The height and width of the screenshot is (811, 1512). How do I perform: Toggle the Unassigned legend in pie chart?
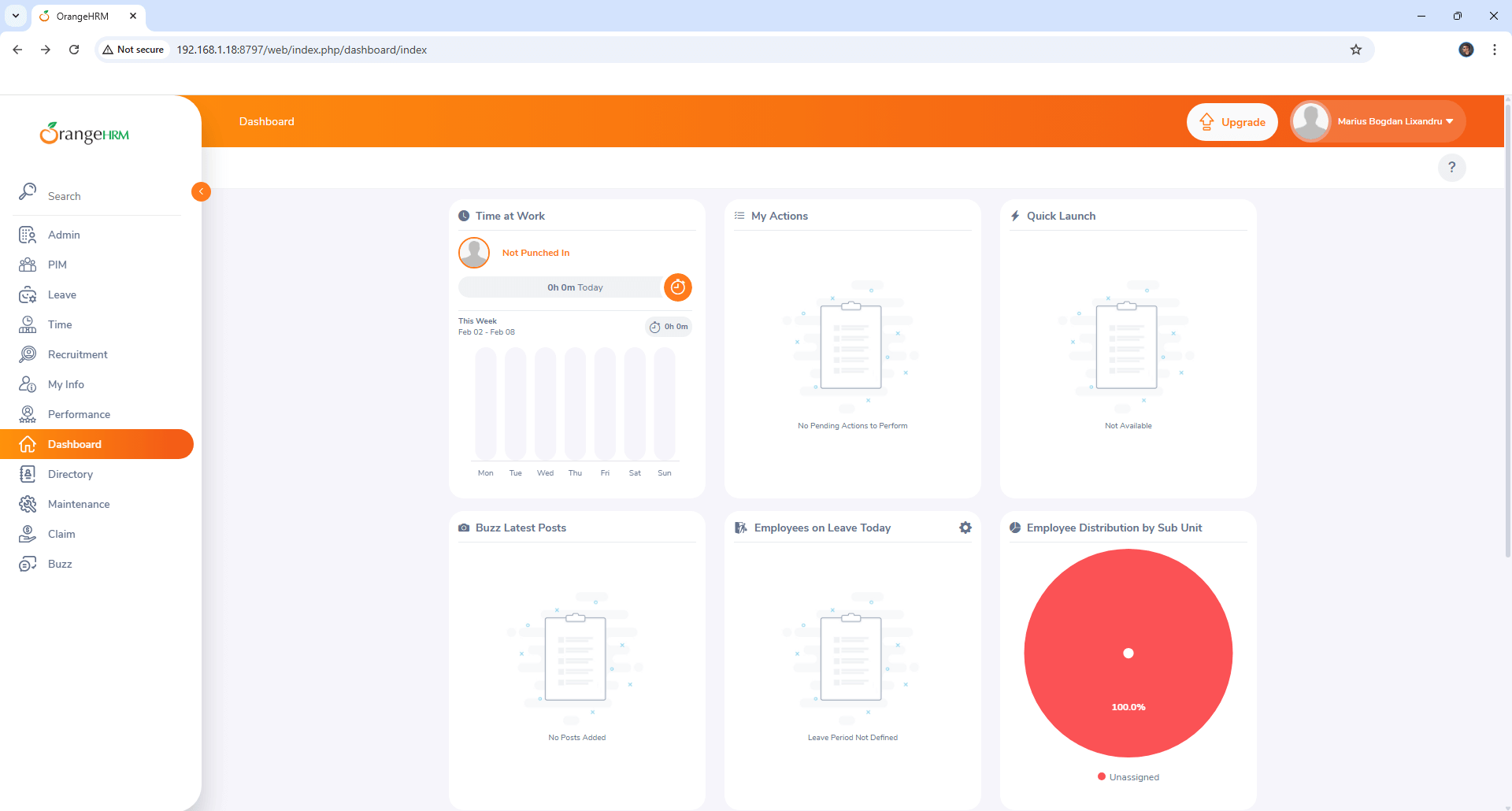coord(1128,776)
